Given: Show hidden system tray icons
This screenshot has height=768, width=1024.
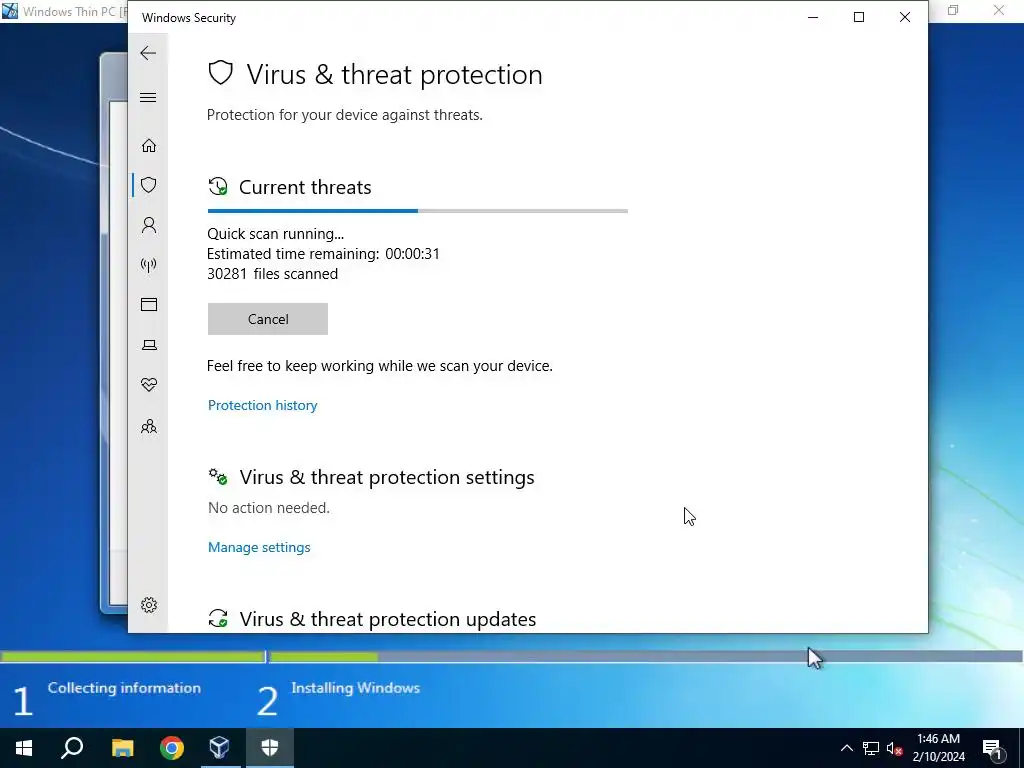Looking at the screenshot, I should click(x=846, y=748).
